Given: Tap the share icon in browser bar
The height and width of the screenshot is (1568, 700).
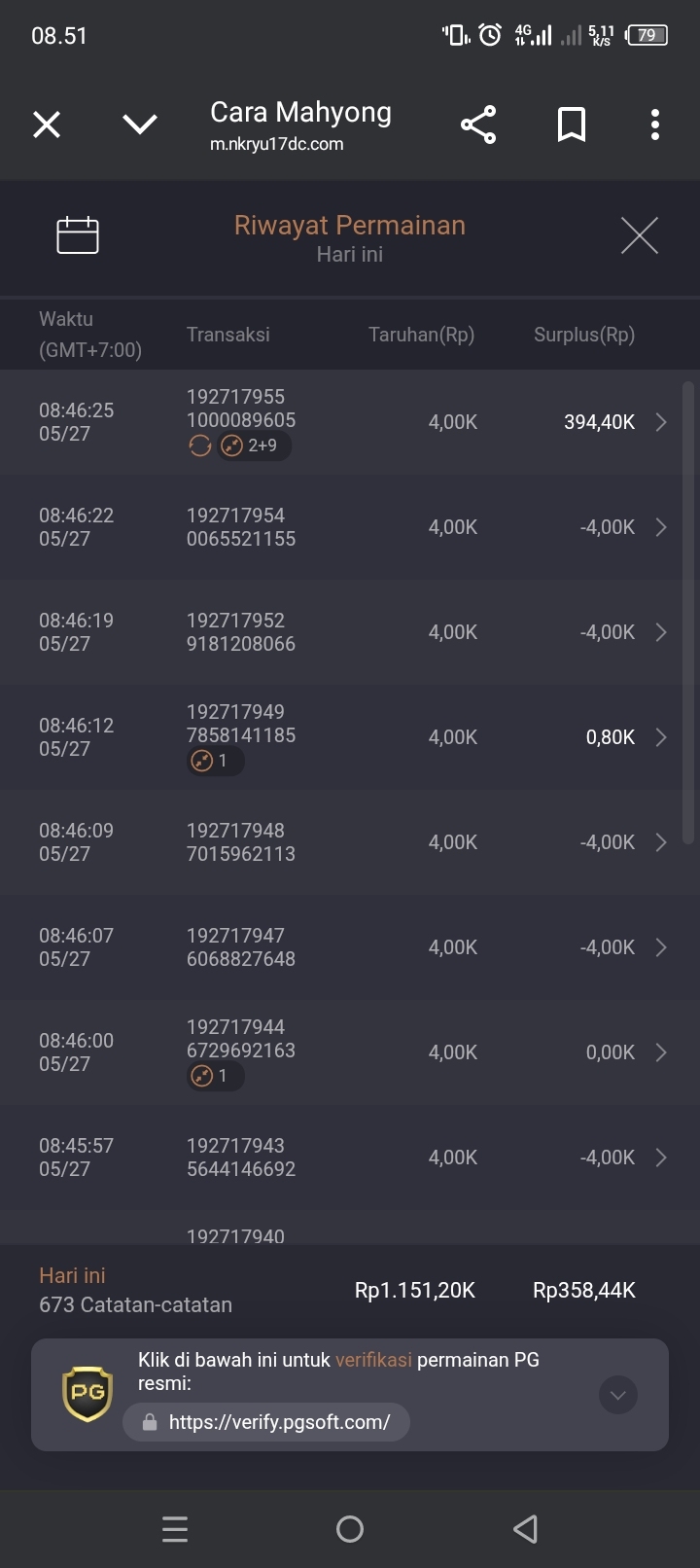Looking at the screenshot, I should tap(478, 125).
